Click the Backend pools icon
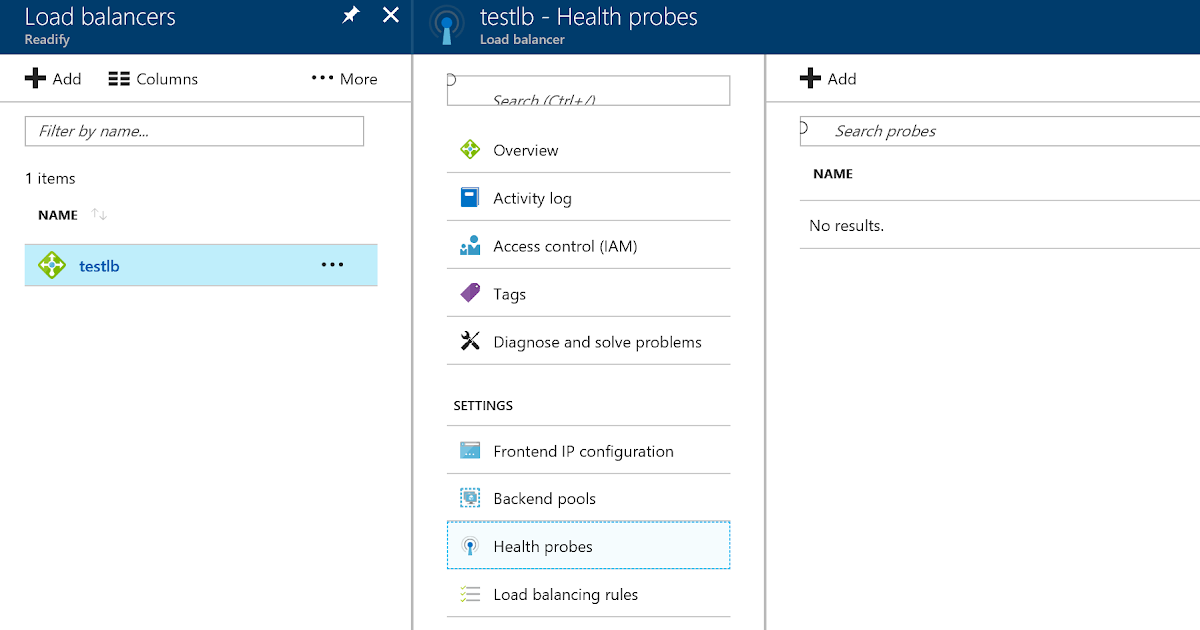Viewport: 1200px width, 630px height. click(x=470, y=498)
